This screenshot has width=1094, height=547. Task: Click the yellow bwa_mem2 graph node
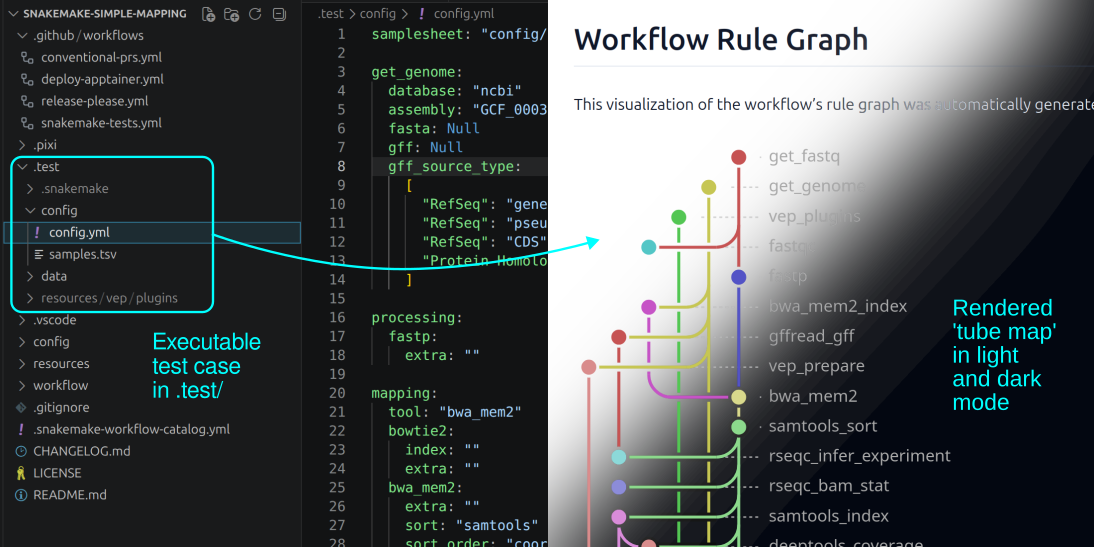point(739,397)
